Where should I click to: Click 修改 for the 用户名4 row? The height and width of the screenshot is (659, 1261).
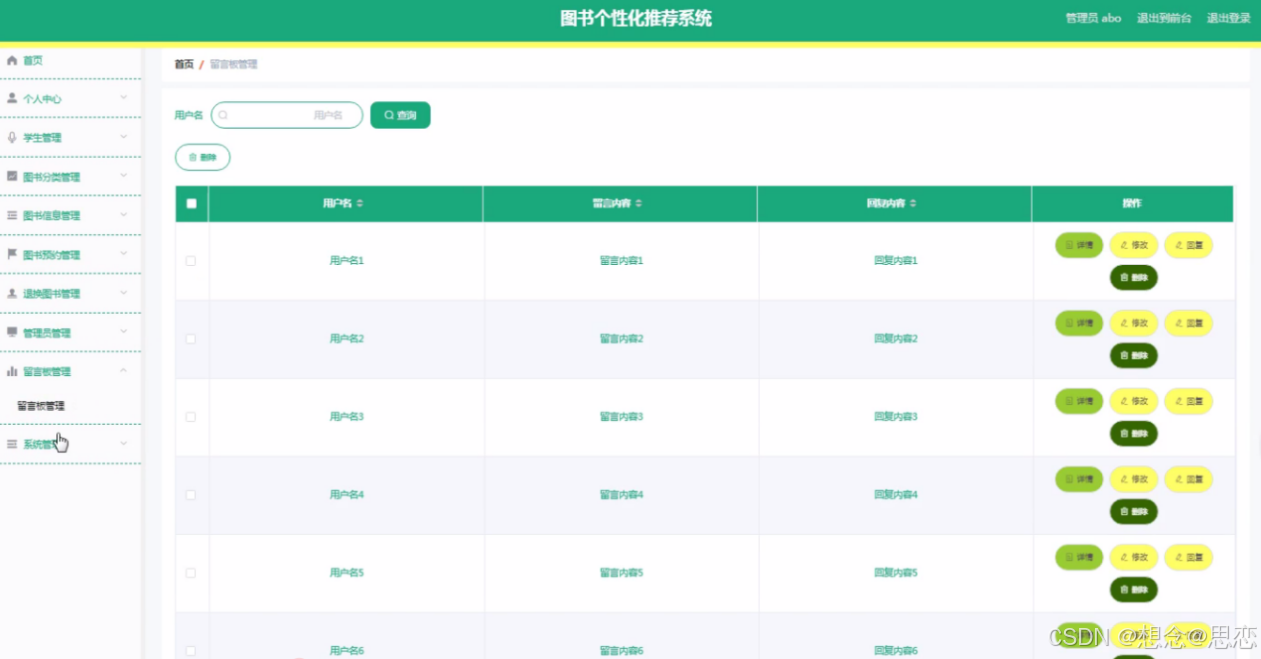[x=1134, y=479]
